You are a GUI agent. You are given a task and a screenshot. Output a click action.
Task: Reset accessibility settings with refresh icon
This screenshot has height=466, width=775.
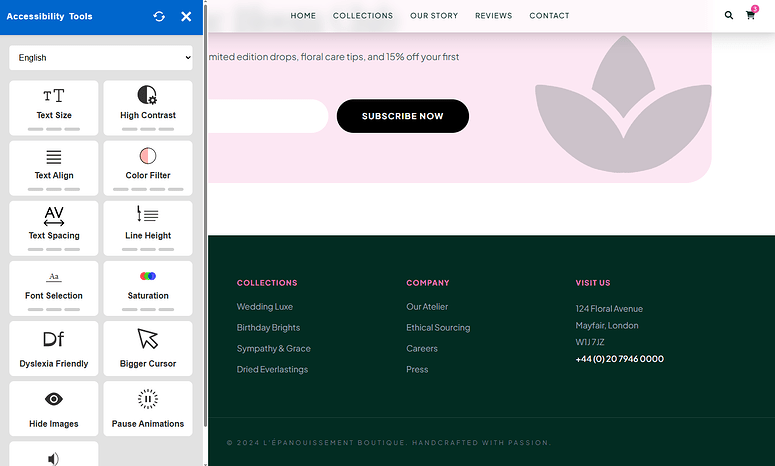pos(160,17)
